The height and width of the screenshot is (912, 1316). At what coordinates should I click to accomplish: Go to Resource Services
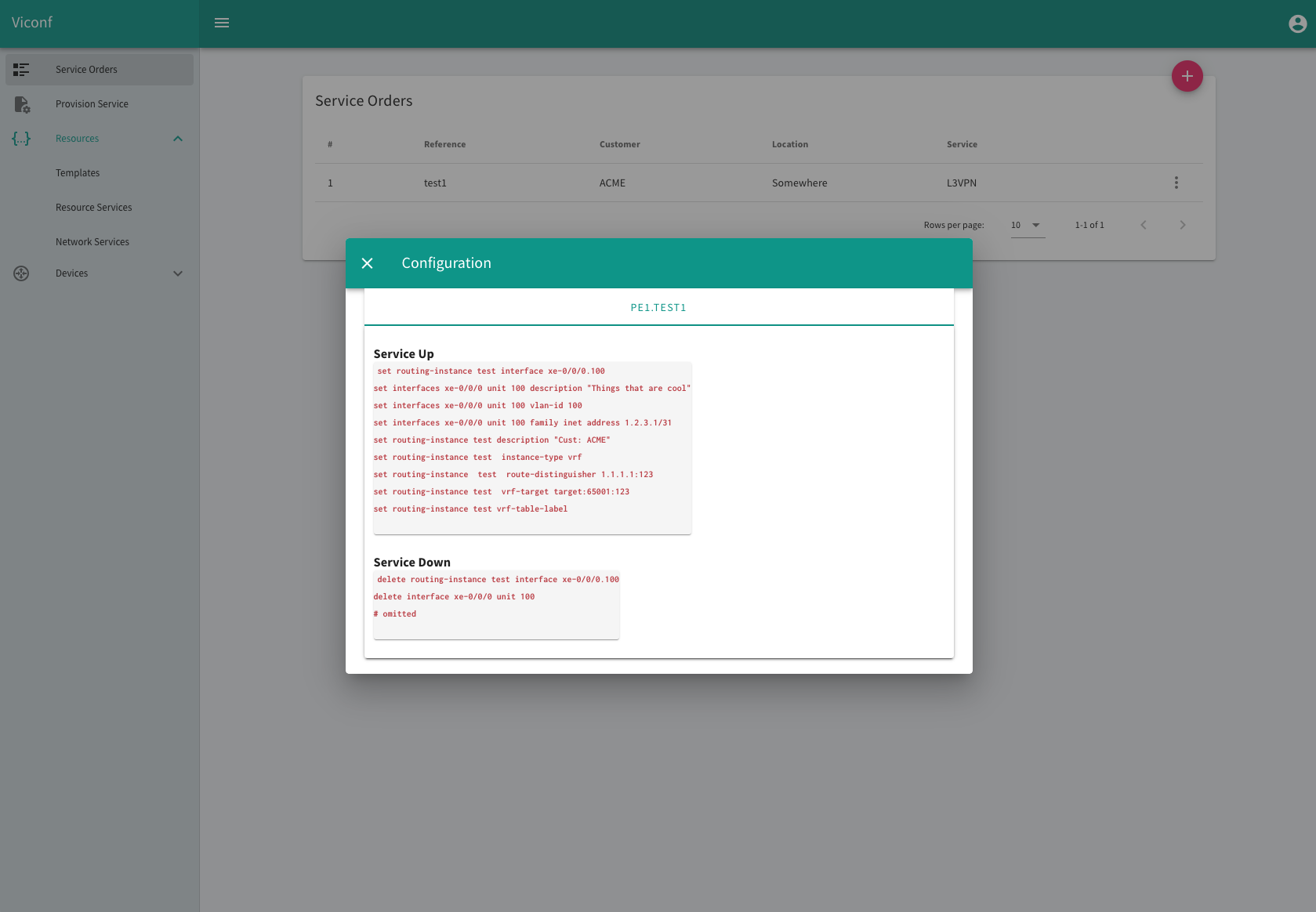pyautogui.click(x=93, y=208)
